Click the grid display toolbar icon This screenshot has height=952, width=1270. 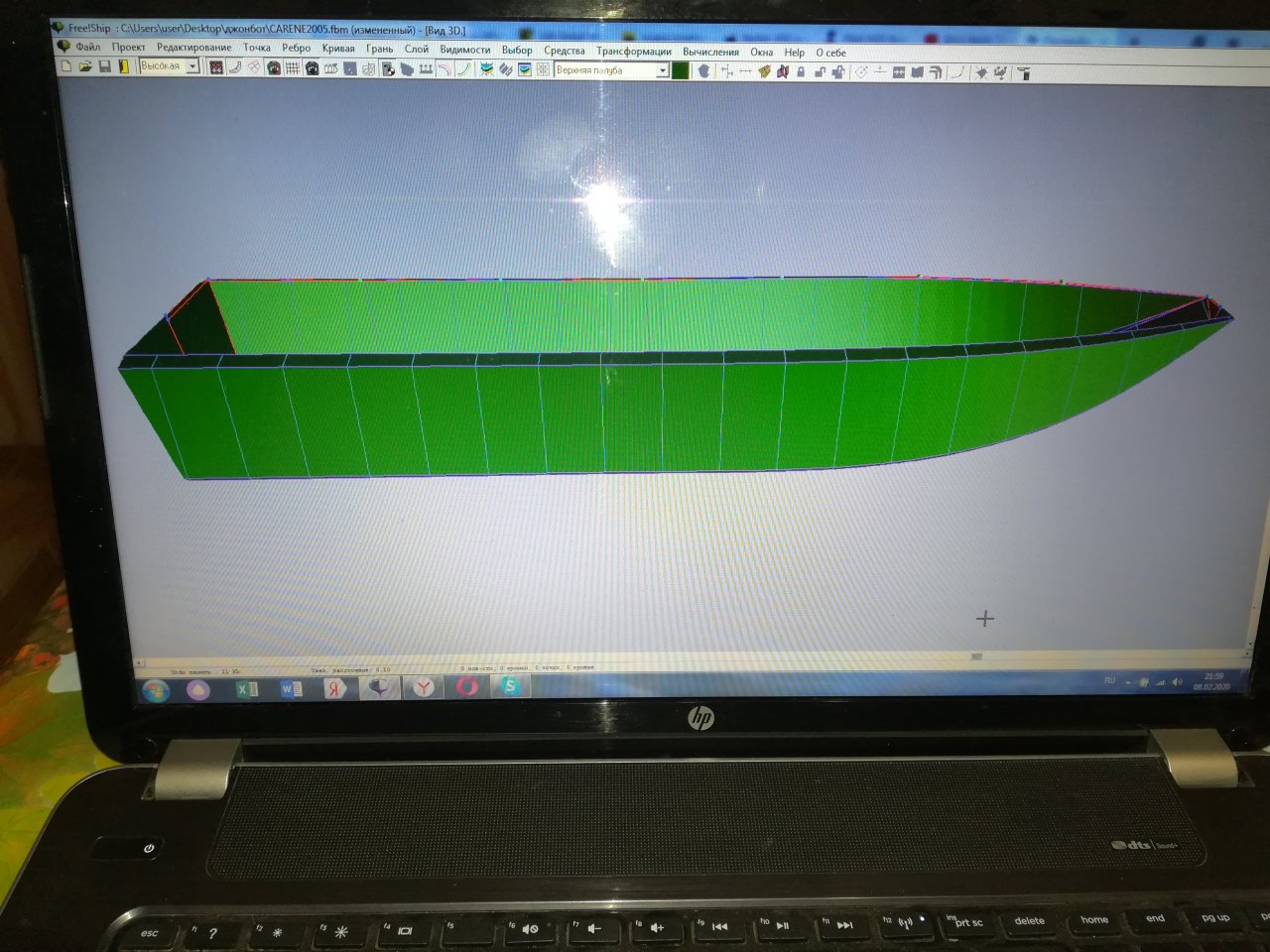[293, 68]
